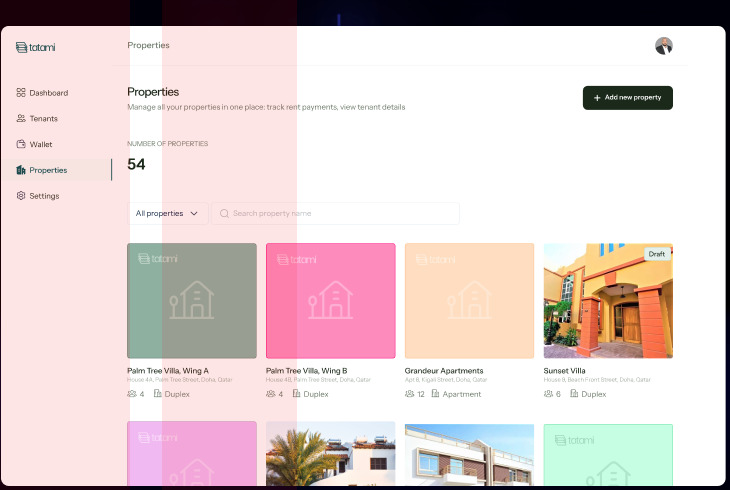The width and height of the screenshot is (730, 490).
Task: Click the Sunset Villa address line
Action: coord(597,380)
